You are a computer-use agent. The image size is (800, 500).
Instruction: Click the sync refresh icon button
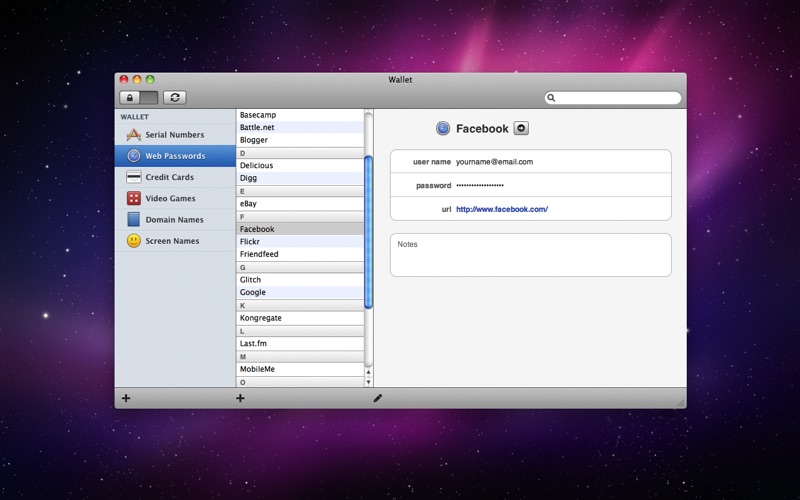(175, 97)
